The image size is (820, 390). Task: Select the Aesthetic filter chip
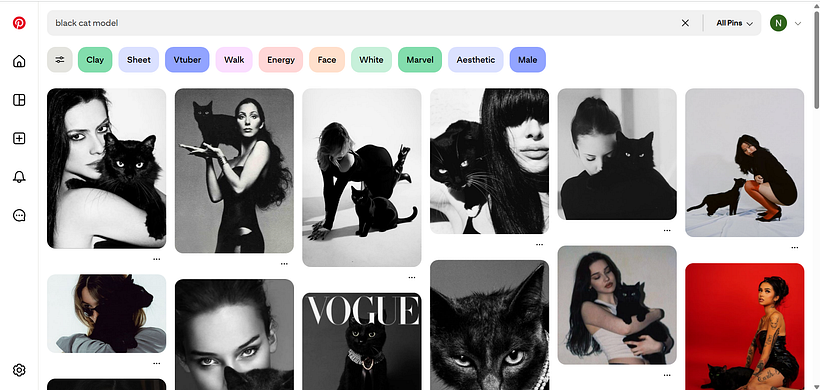click(476, 60)
